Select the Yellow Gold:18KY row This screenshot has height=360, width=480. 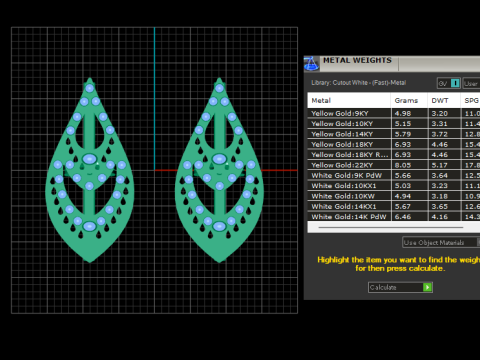[394, 144]
